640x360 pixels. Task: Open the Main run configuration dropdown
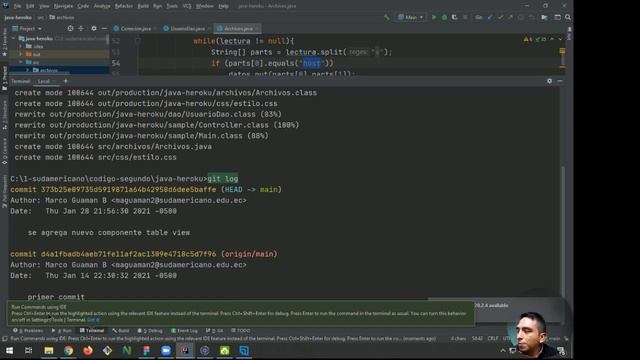pyautogui.click(x=411, y=18)
